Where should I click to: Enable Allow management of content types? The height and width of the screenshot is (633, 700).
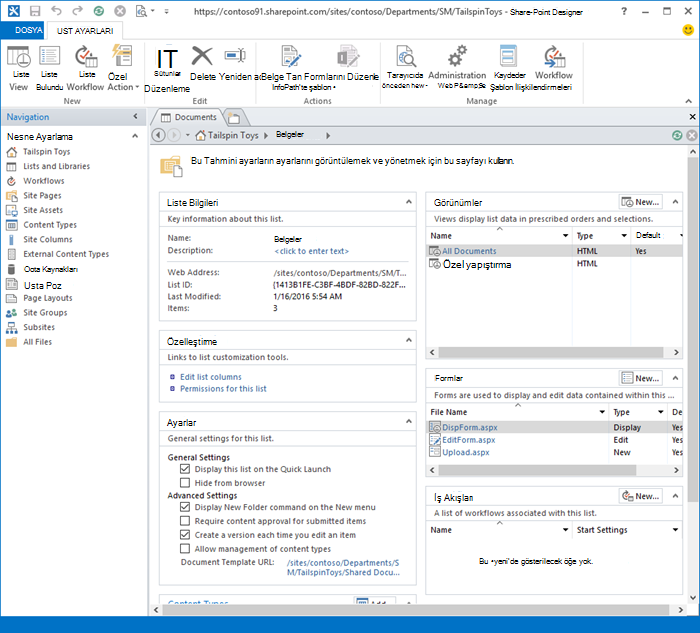click(185, 548)
